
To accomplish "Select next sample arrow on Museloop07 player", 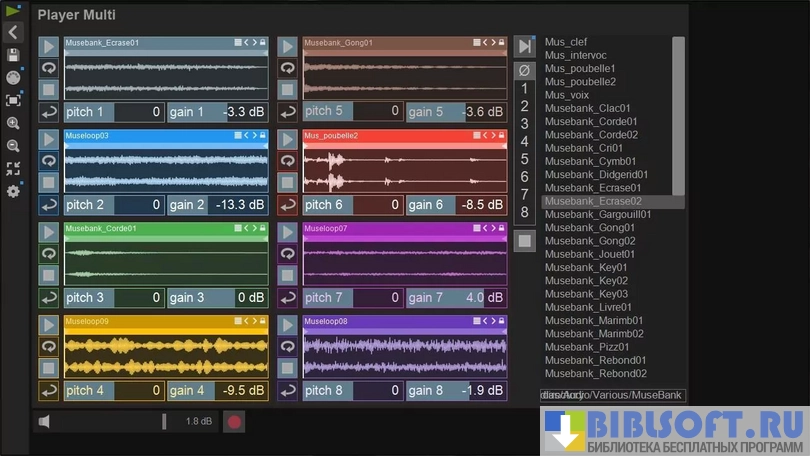I will click(493, 228).
